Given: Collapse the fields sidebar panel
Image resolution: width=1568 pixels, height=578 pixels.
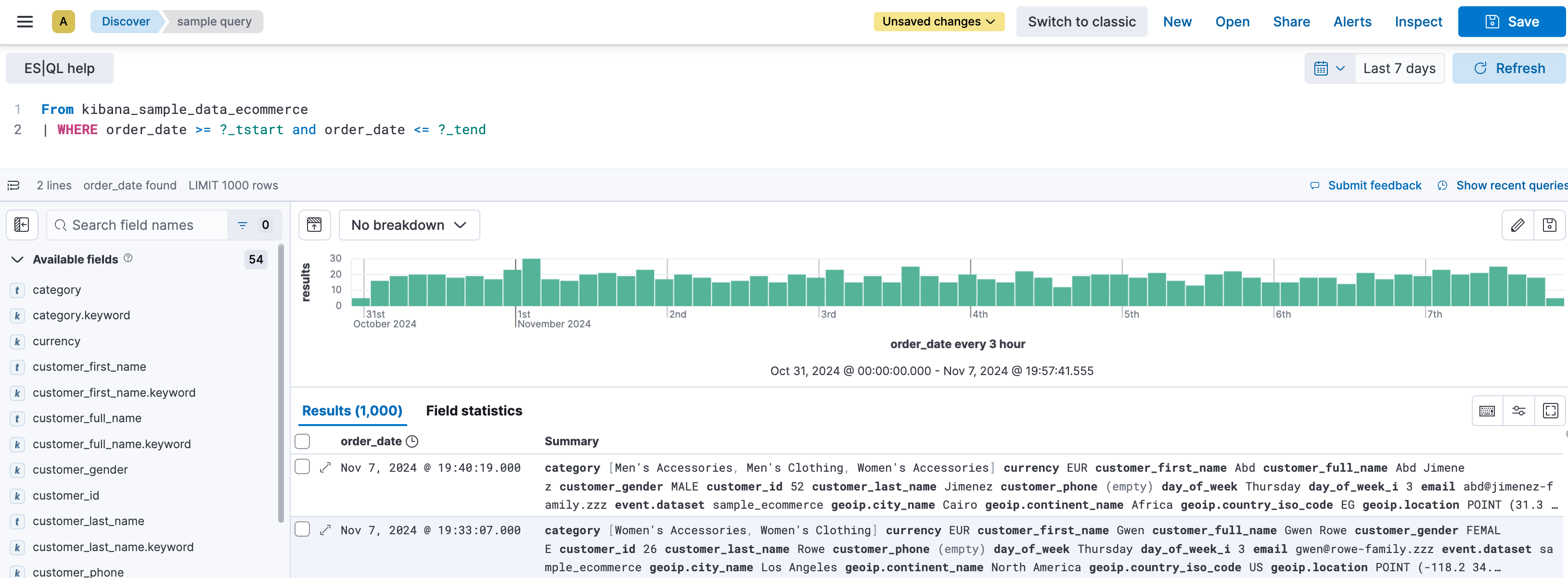Looking at the screenshot, I should coord(22,225).
